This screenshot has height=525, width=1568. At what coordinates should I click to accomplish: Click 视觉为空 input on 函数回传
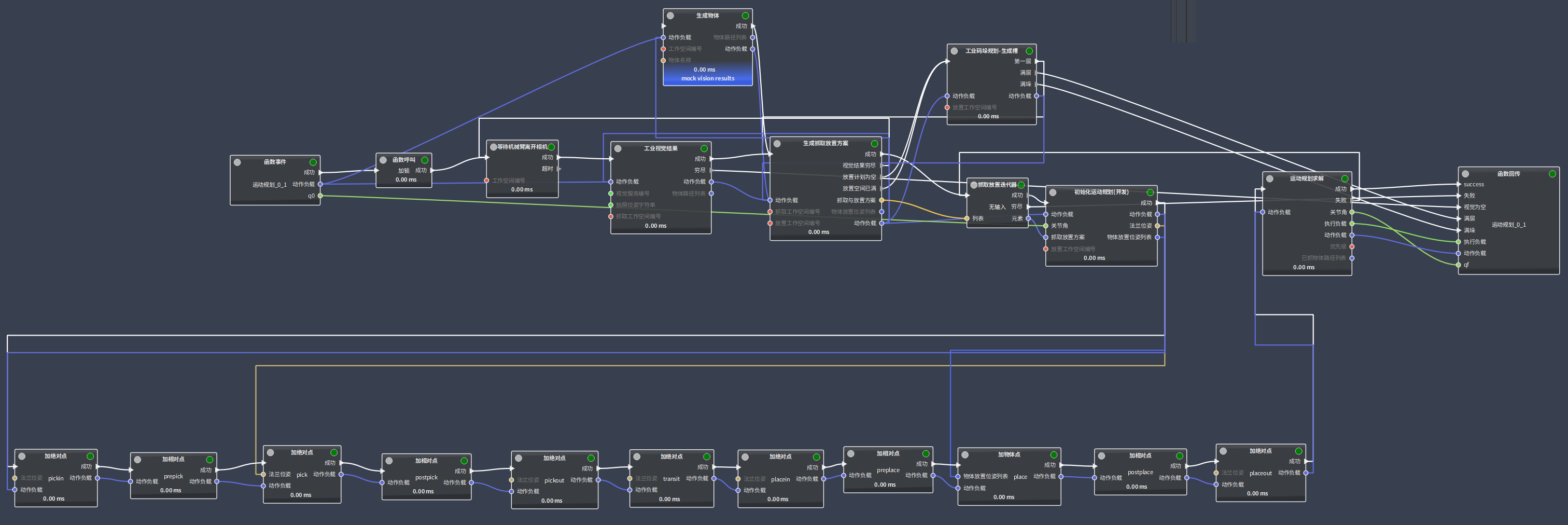(x=1459, y=207)
